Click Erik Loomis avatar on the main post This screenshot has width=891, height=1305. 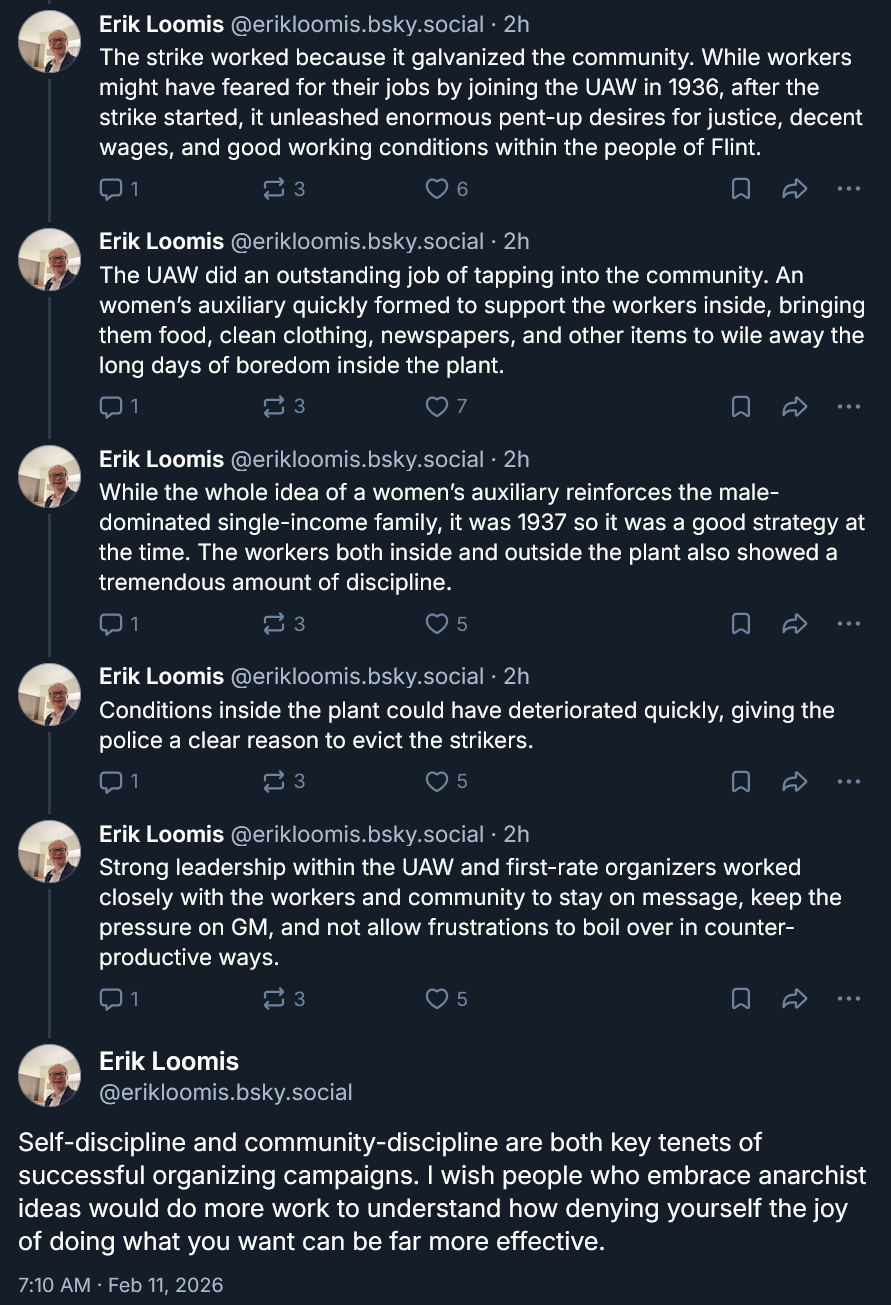click(50, 1076)
